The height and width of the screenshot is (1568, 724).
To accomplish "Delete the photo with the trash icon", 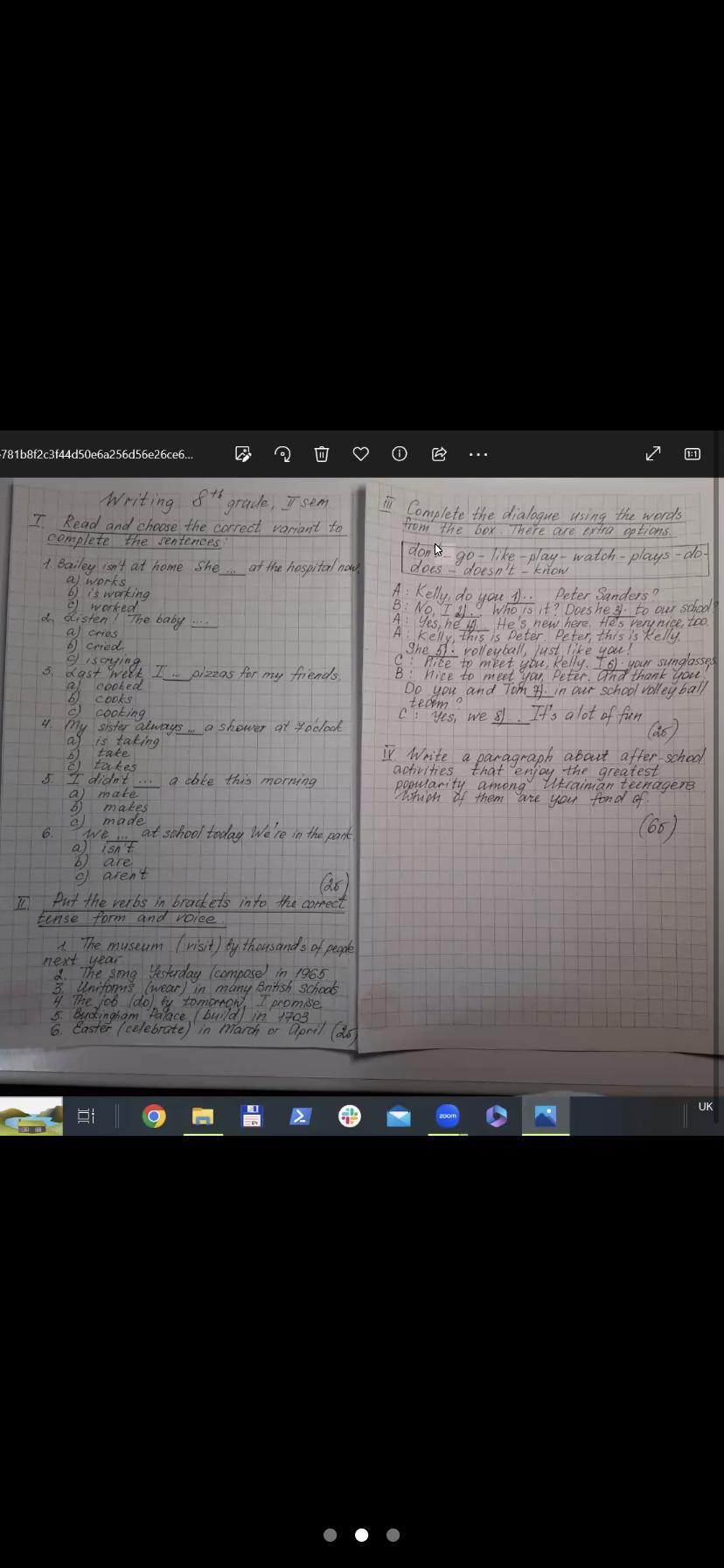I will click(x=322, y=454).
